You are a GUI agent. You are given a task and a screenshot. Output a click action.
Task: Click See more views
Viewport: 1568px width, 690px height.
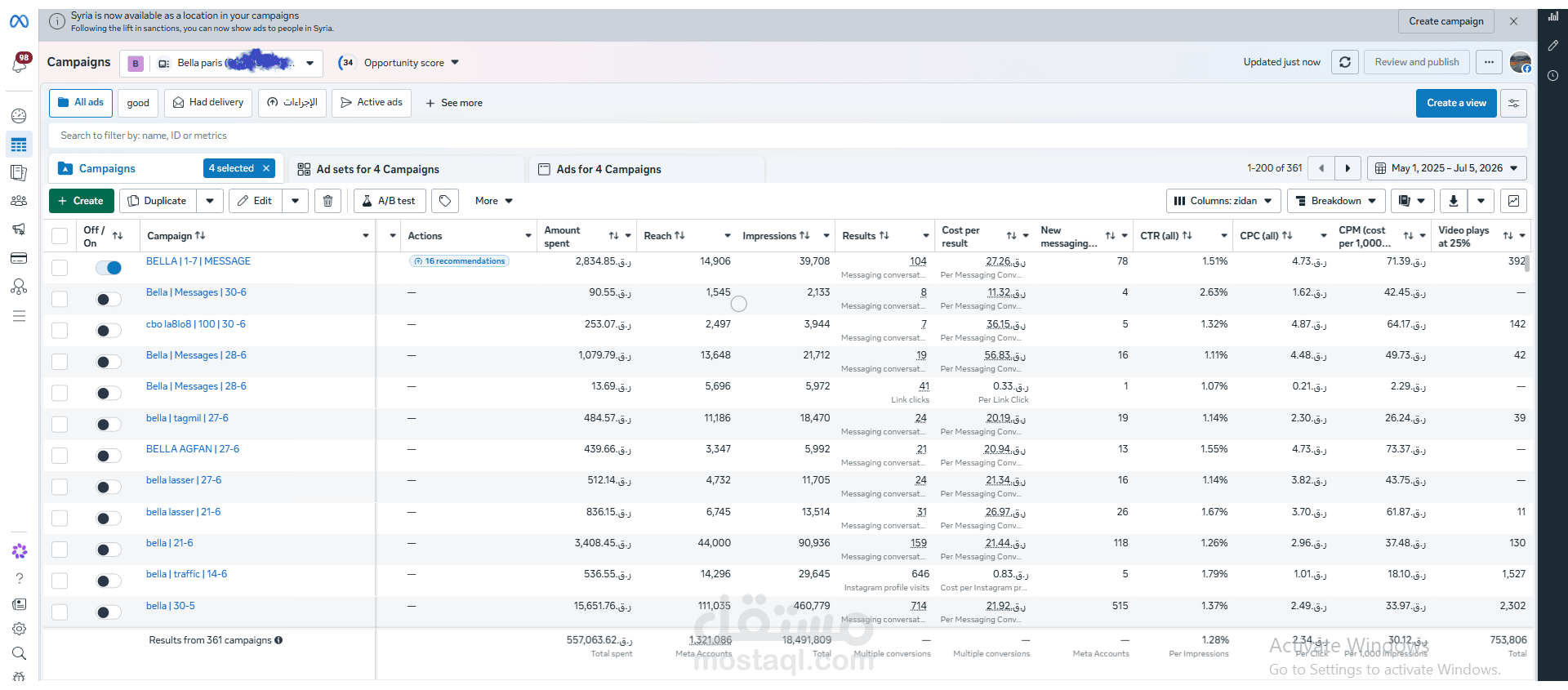(x=454, y=103)
